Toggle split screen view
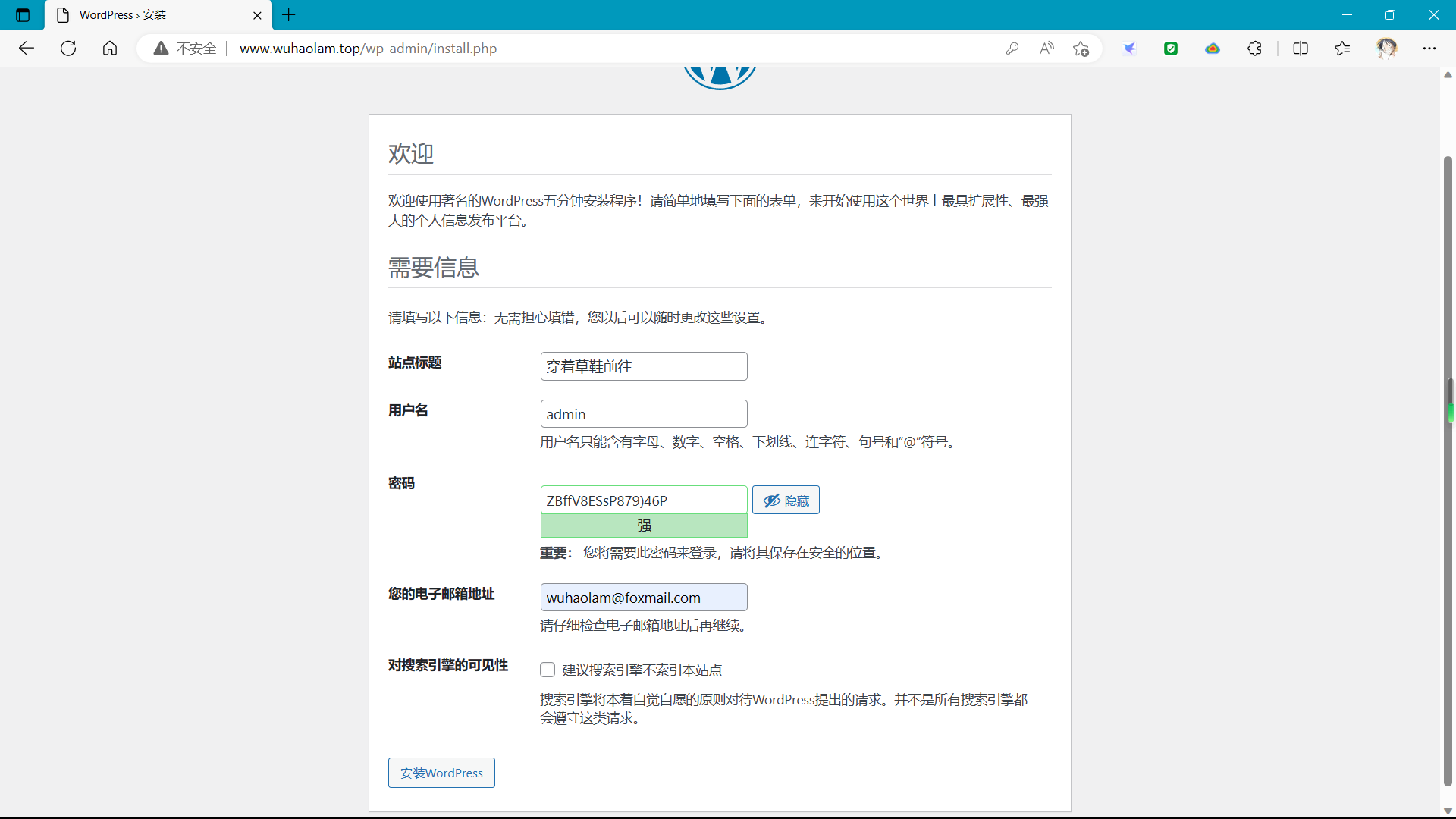Viewport: 1456px width, 819px height. pyautogui.click(x=1300, y=49)
